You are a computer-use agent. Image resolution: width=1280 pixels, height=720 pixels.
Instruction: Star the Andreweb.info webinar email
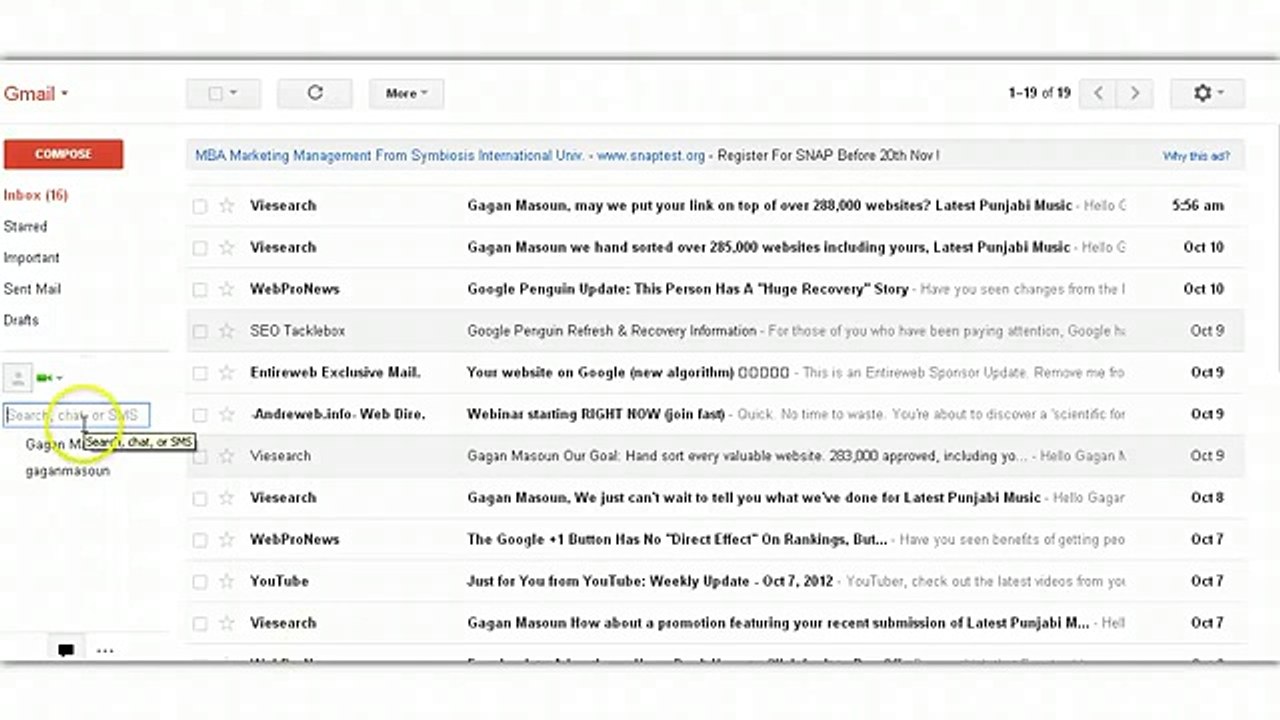pyautogui.click(x=227, y=414)
